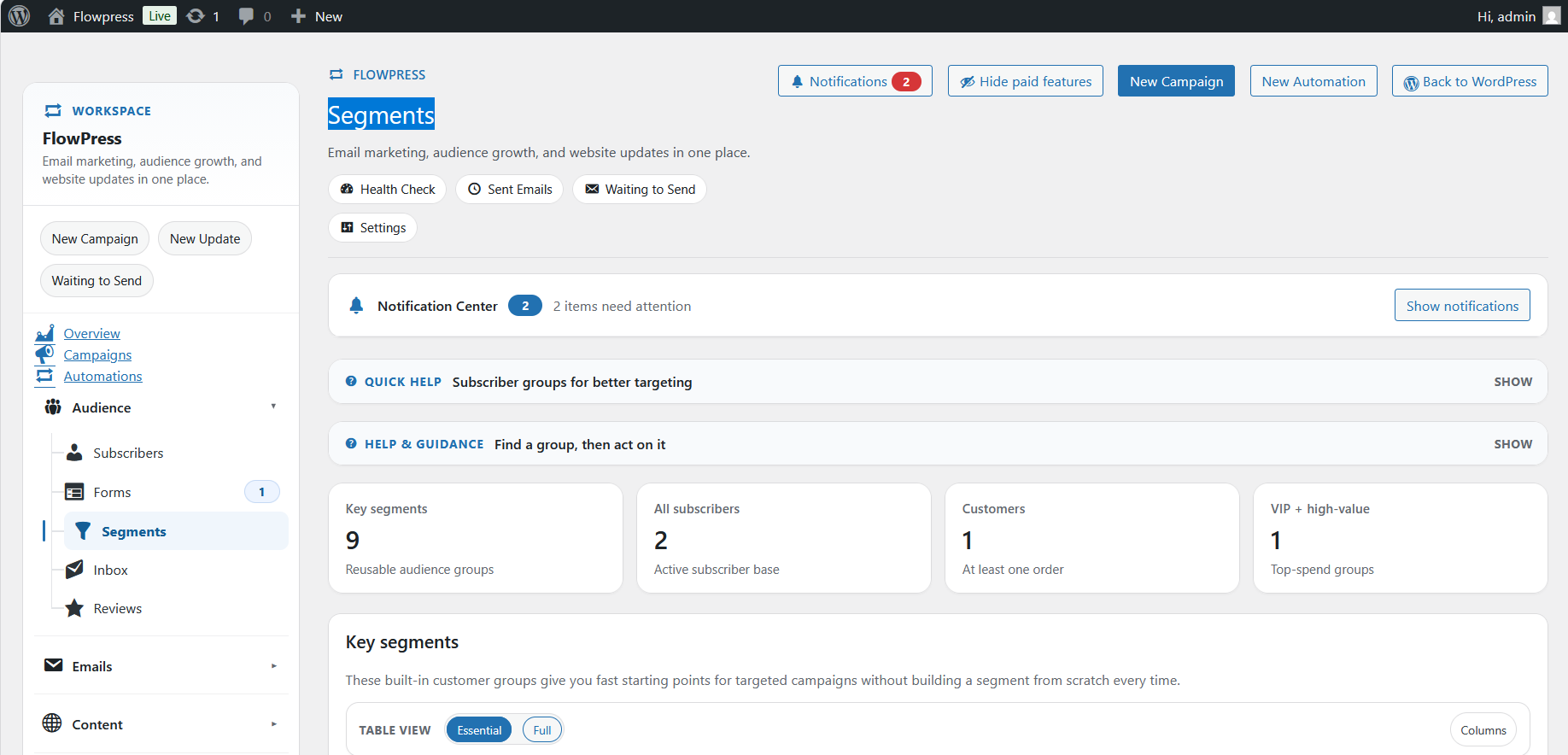Click the Inbox paper plane icon
Image resolution: width=1568 pixels, height=755 pixels.
coord(74,570)
